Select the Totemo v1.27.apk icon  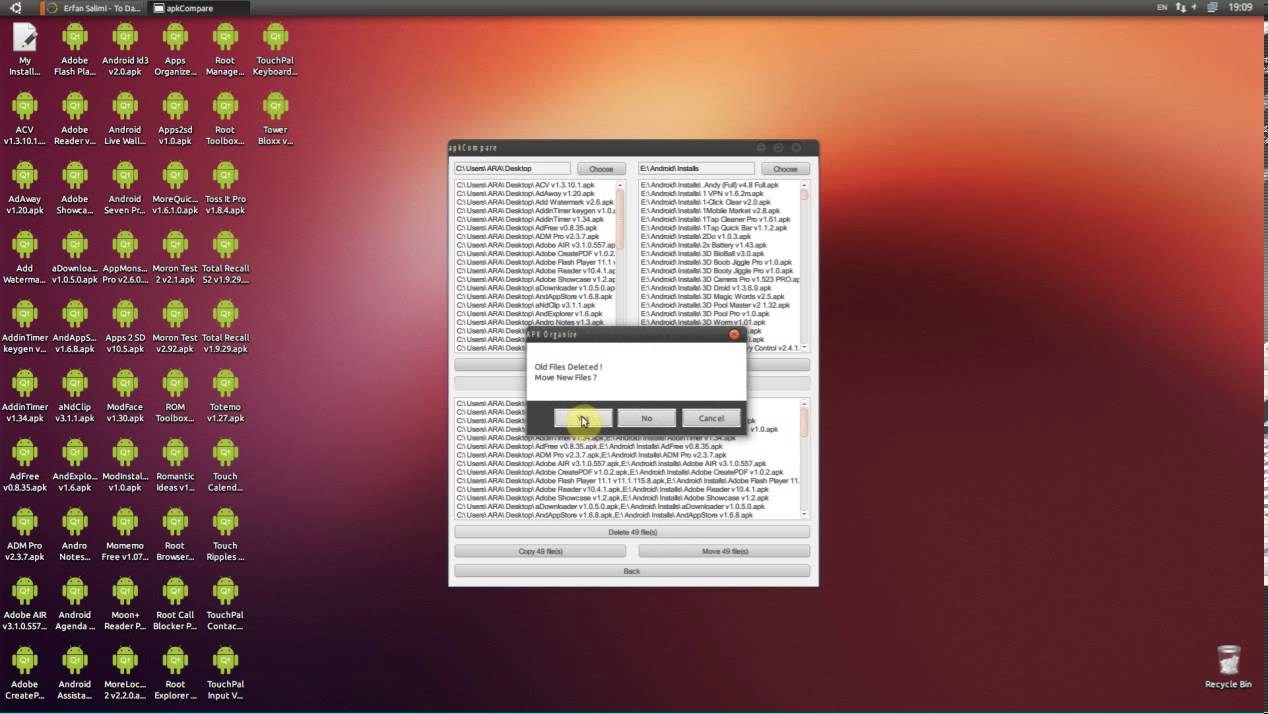click(x=225, y=397)
